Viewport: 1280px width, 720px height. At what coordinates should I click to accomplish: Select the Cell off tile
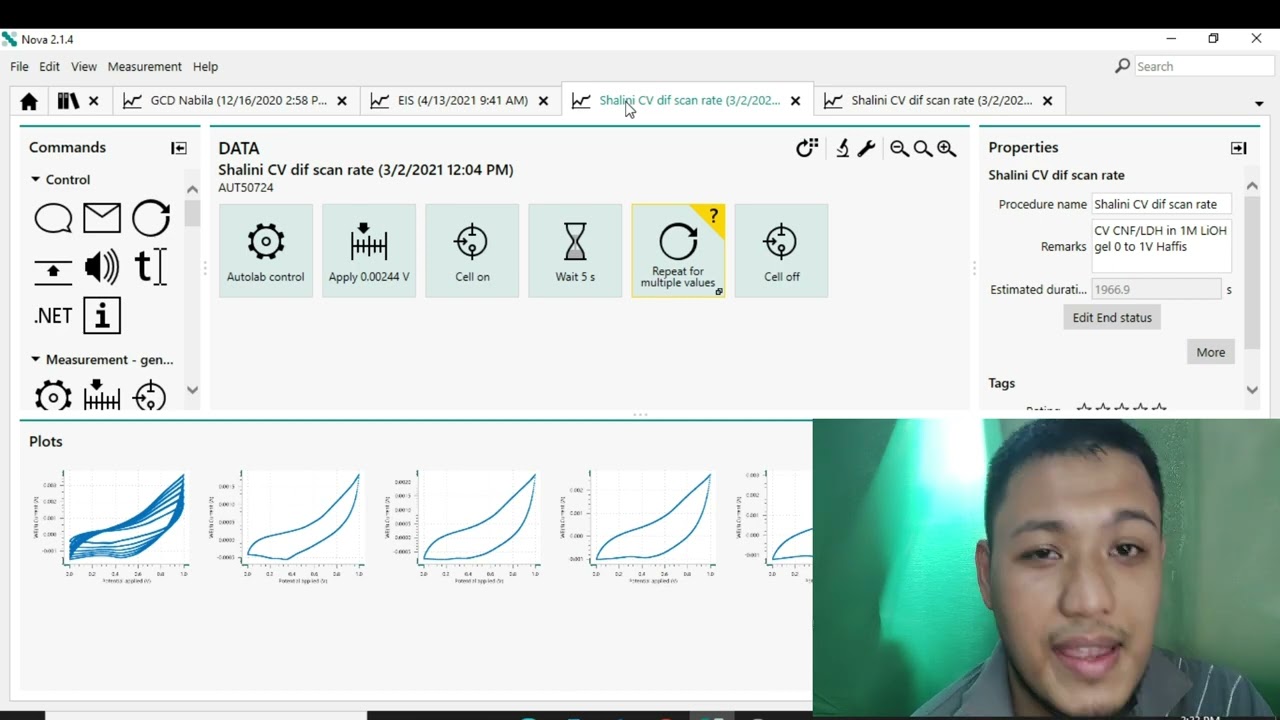pyautogui.click(x=781, y=251)
